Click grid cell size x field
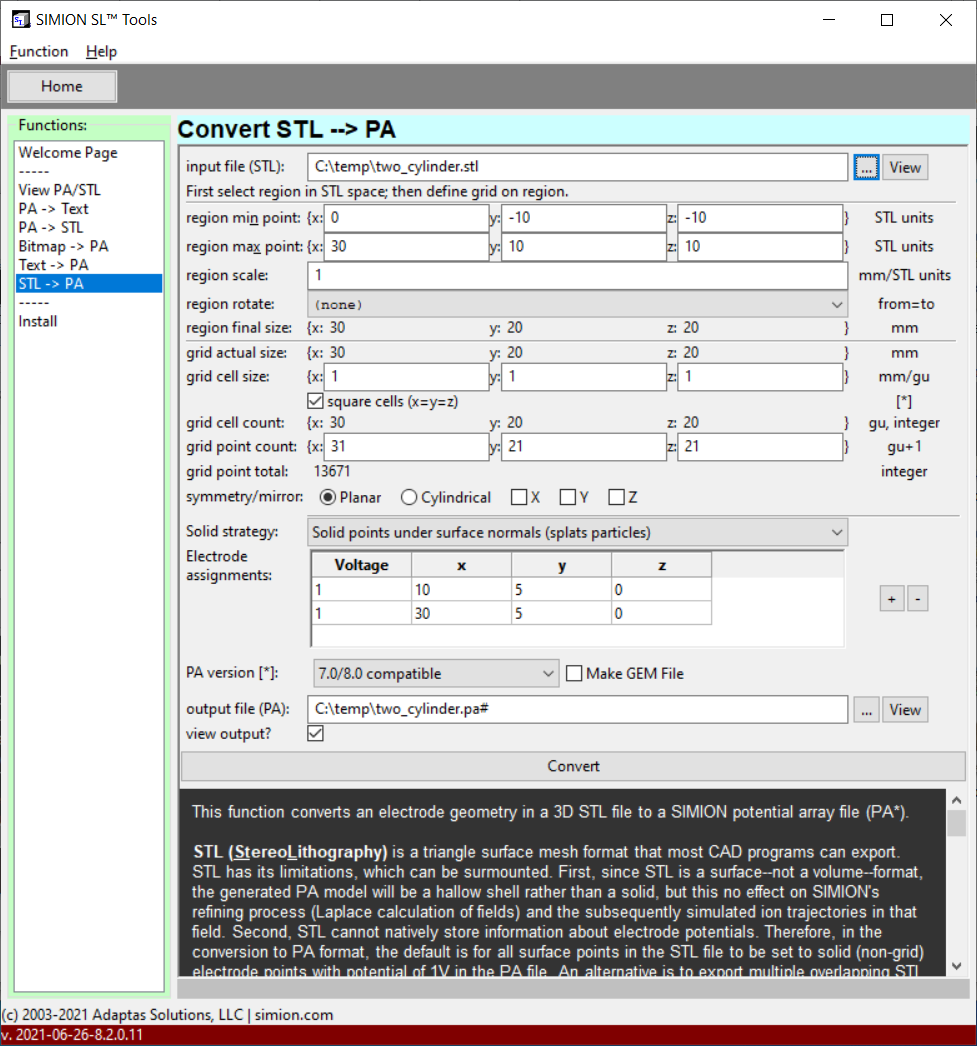Viewport: 977px width, 1046px height. click(x=406, y=377)
